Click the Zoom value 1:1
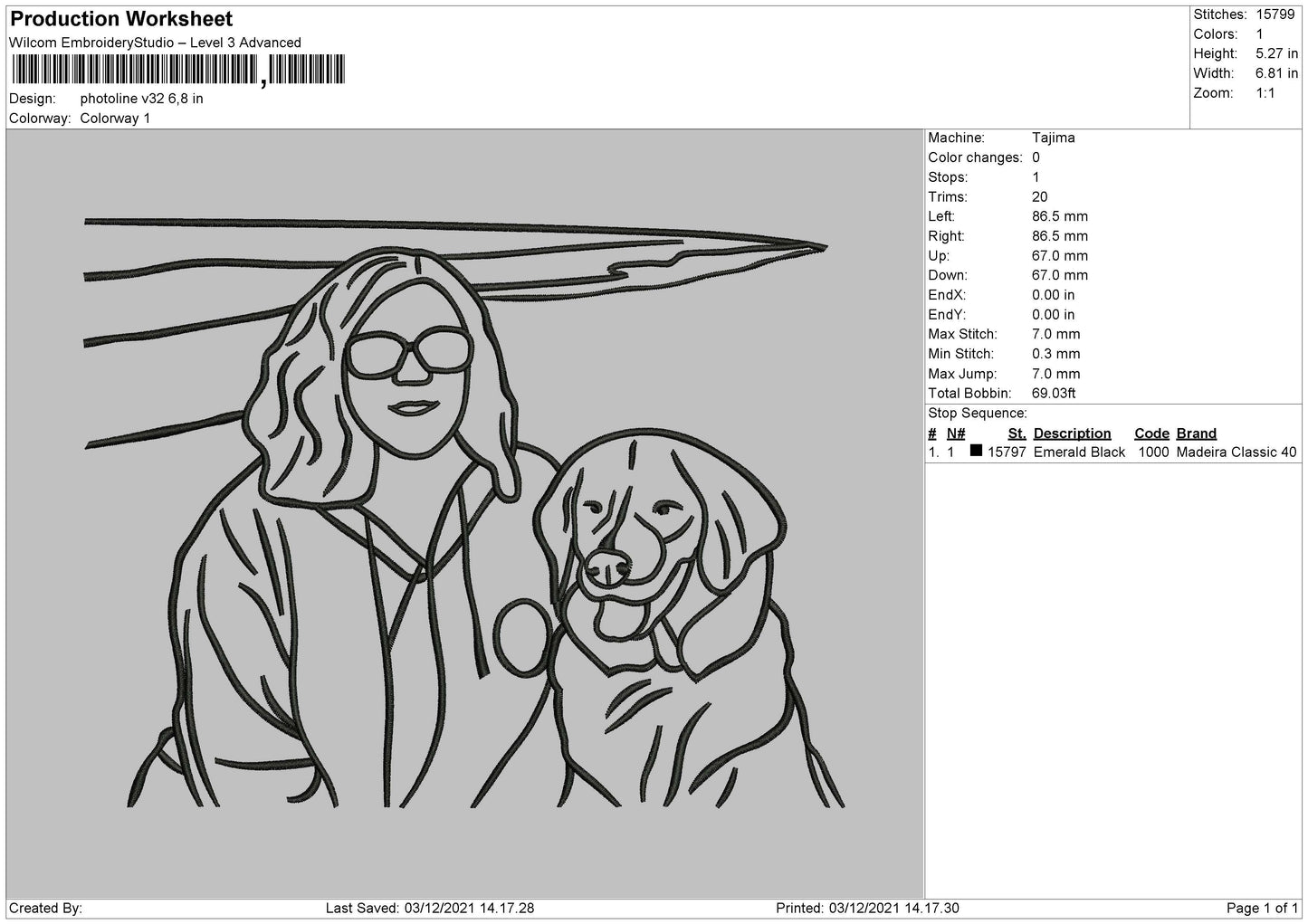1308x924 pixels. (x=1265, y=93)
